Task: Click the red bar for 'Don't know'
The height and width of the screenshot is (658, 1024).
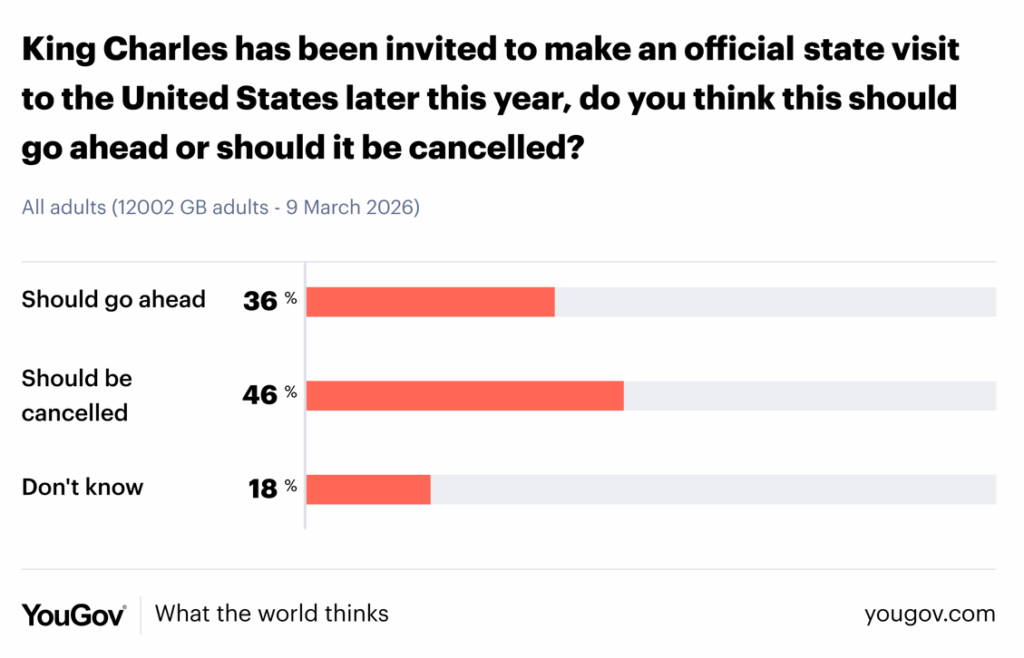Action: click(368, 489)
